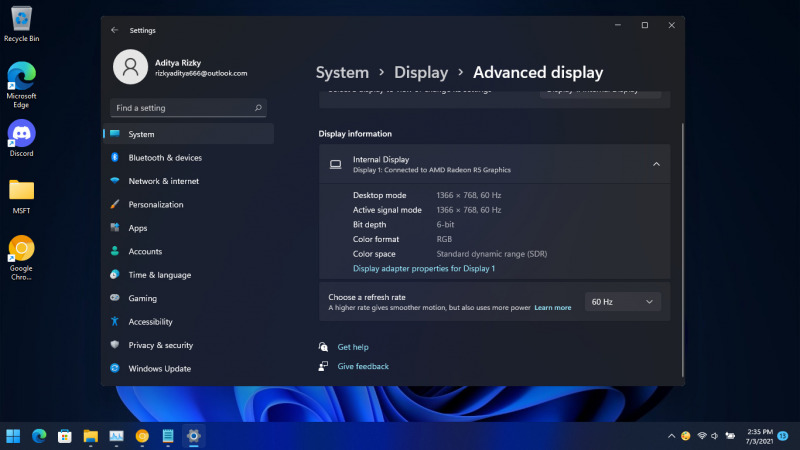This screenshot has width=800, height=450.
Task: Click the Network wifi icon in the sidebar
Action: pos(115,181)
